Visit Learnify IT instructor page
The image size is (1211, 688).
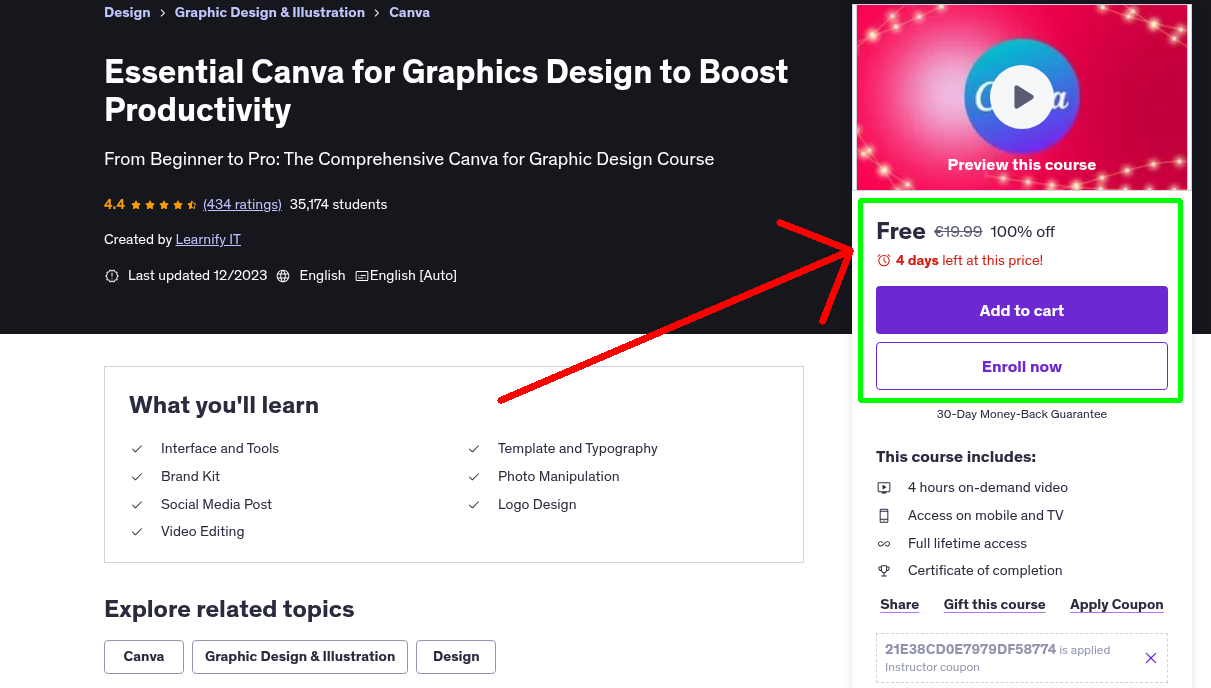coord(208,240)
